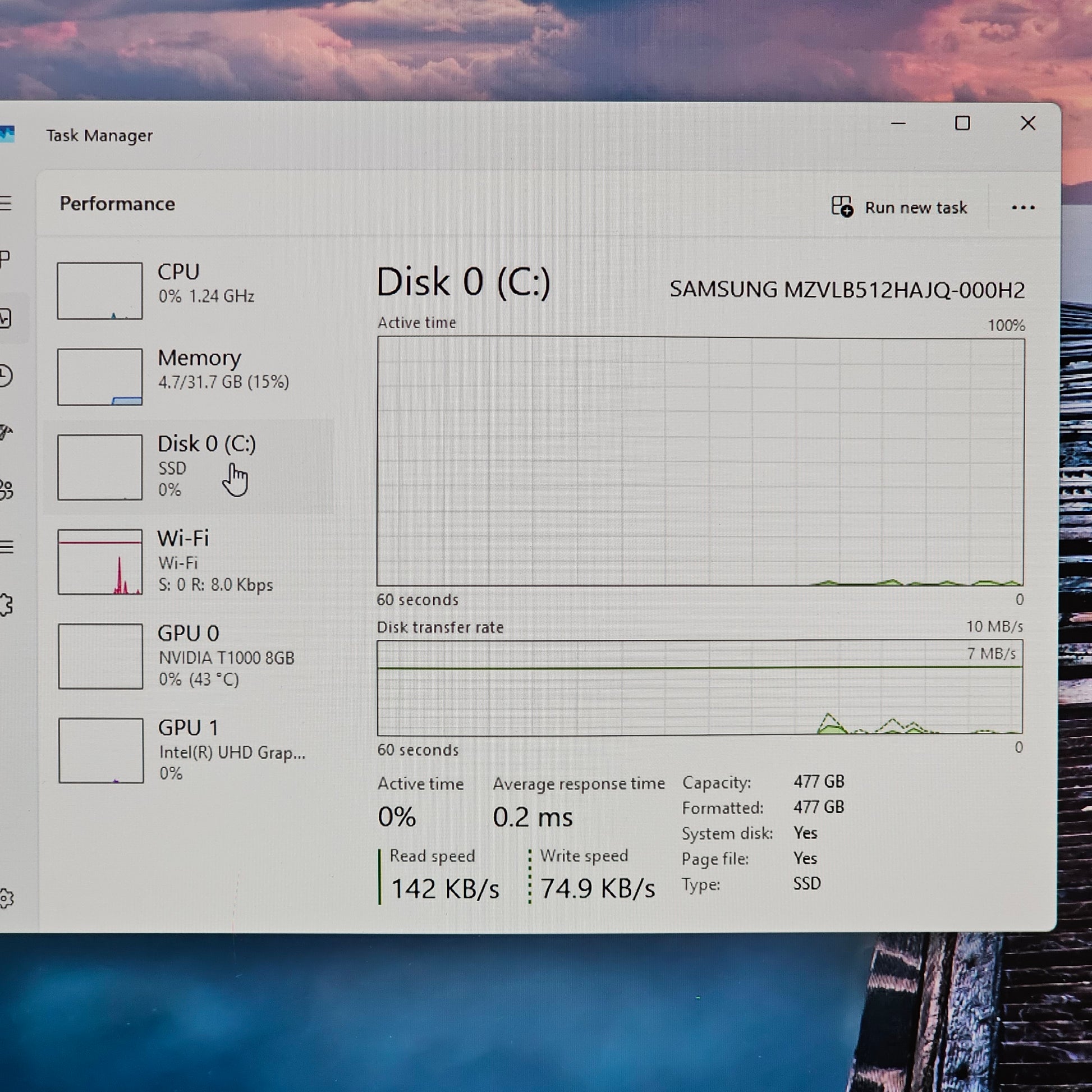Click the Active time graph area

coord(700,461)
